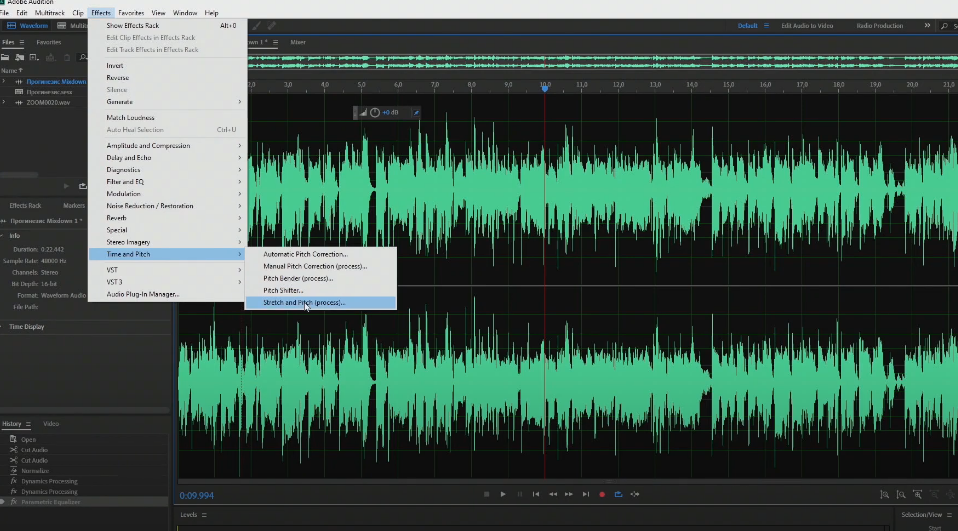This screenshot has height=531, width=958.
Task: Click the small Play preview button in Files panel
Action: pos(66,186)
